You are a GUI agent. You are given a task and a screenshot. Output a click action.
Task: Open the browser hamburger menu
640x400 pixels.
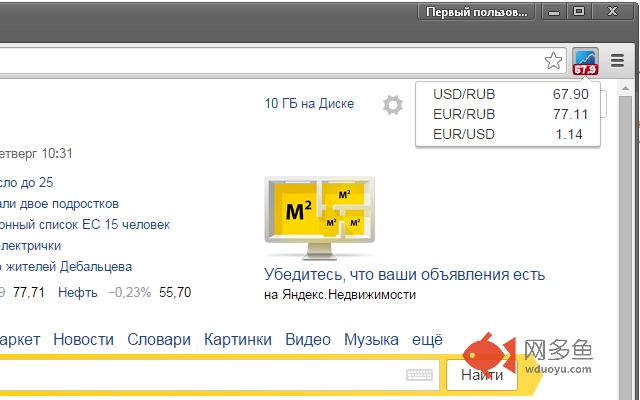[x=617, y=60]
